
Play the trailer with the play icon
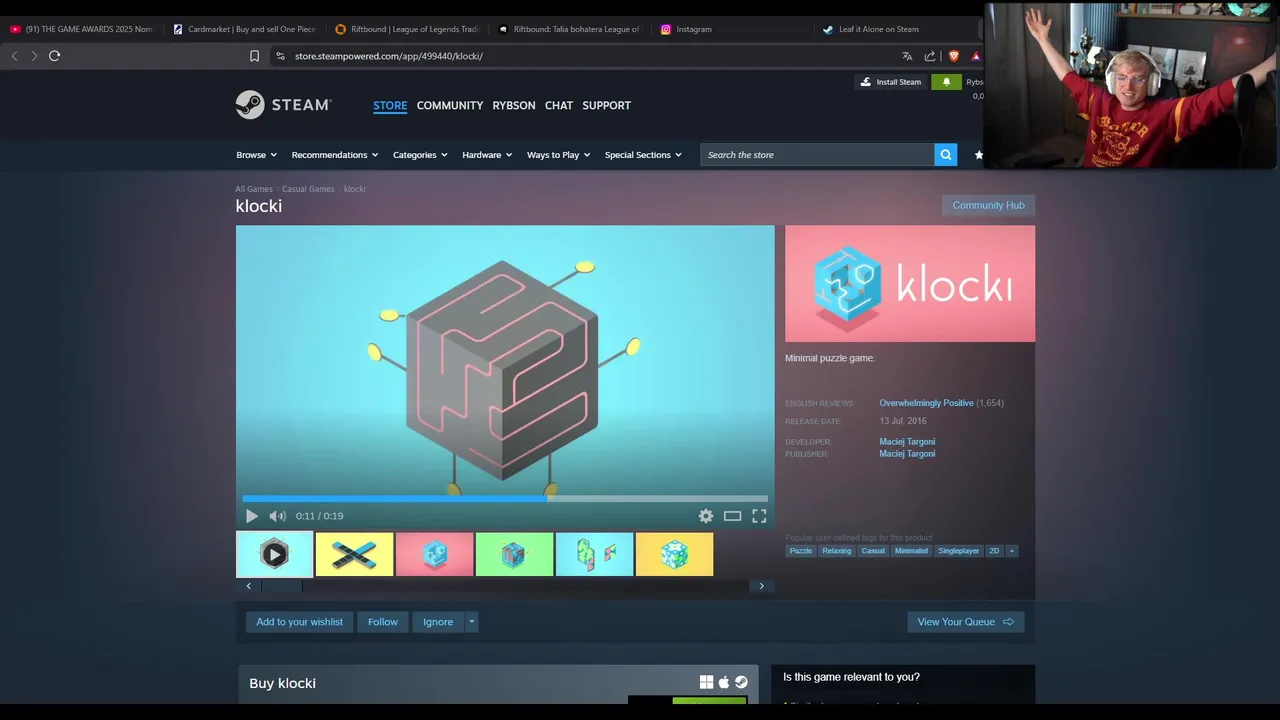252,516
